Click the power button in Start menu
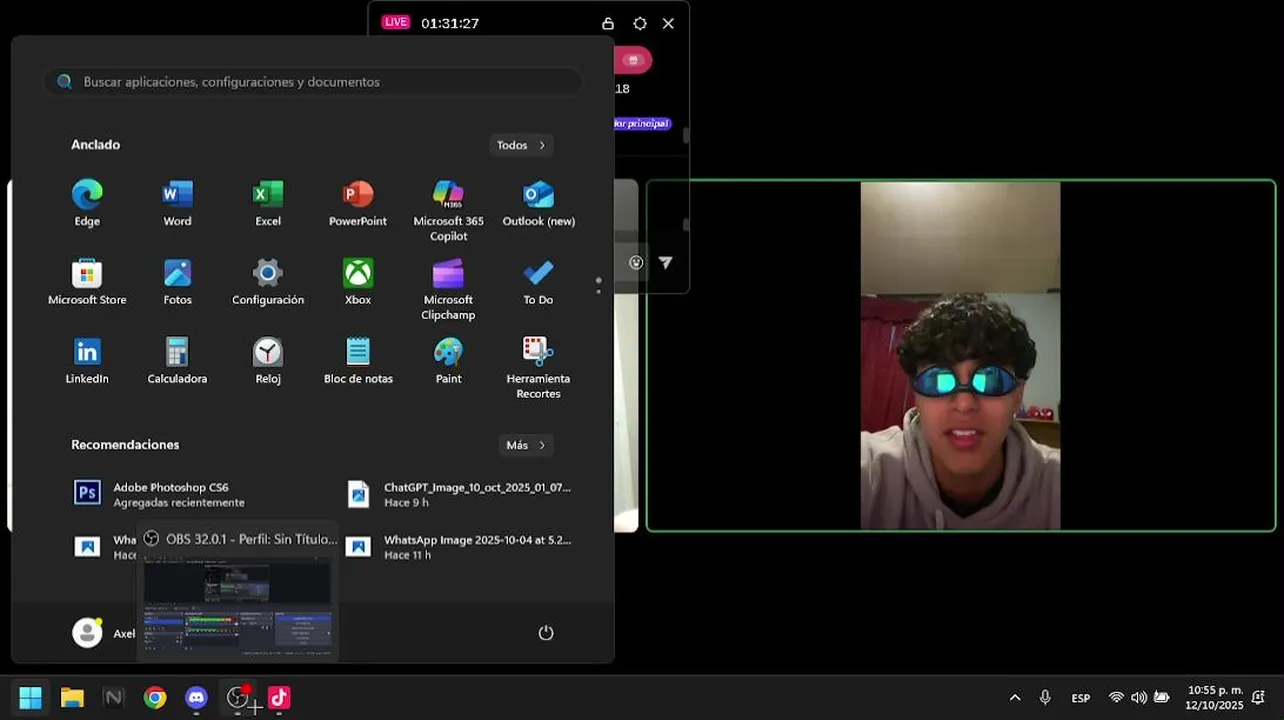Screen dimensions: 1284x720 546,633
